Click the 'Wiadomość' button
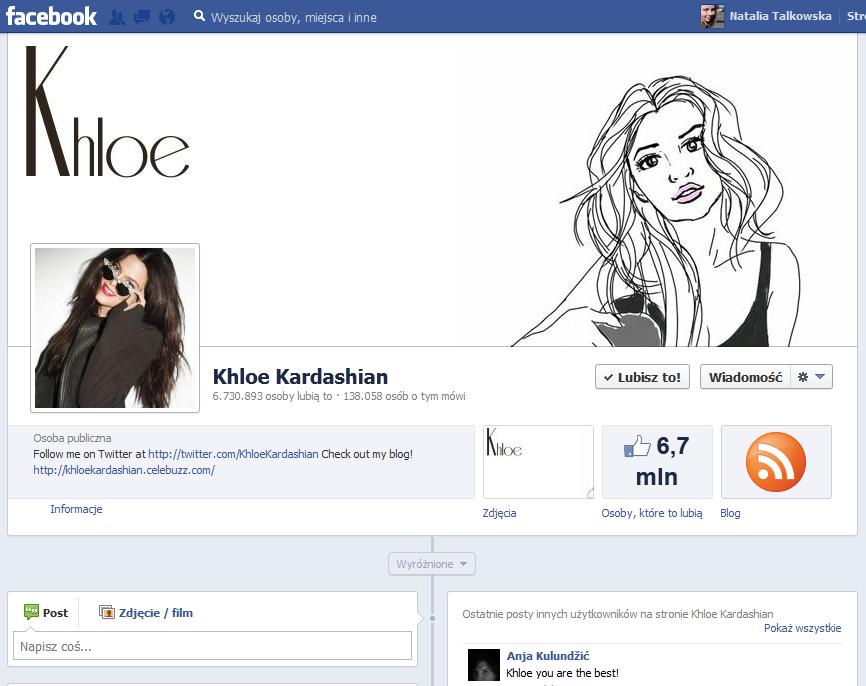The height and width of the screenshot is (686, 866). click(746, 377)
